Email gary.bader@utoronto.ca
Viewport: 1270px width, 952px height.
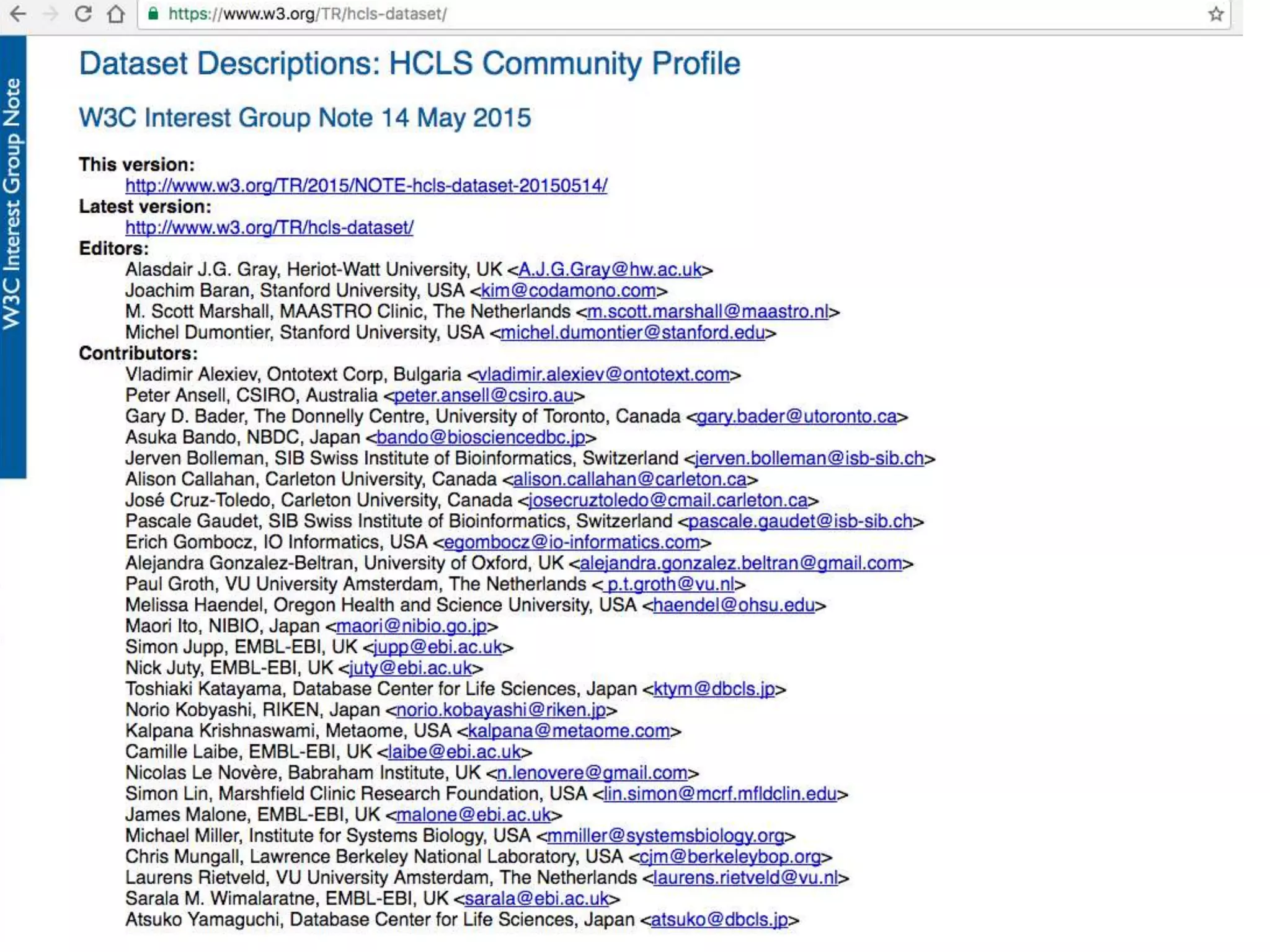(x=797, y=417)
